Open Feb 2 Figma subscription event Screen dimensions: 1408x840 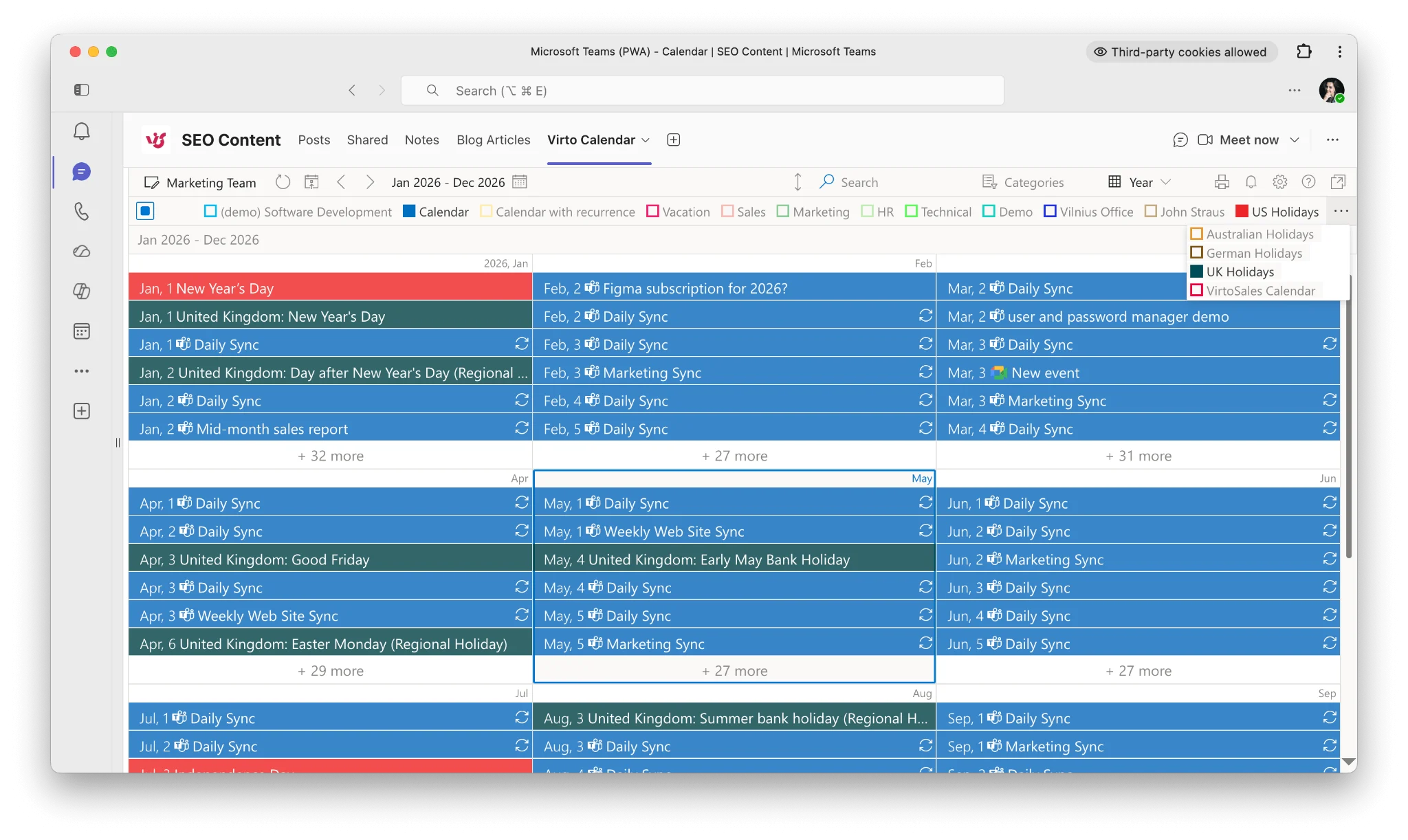point(734,288)
